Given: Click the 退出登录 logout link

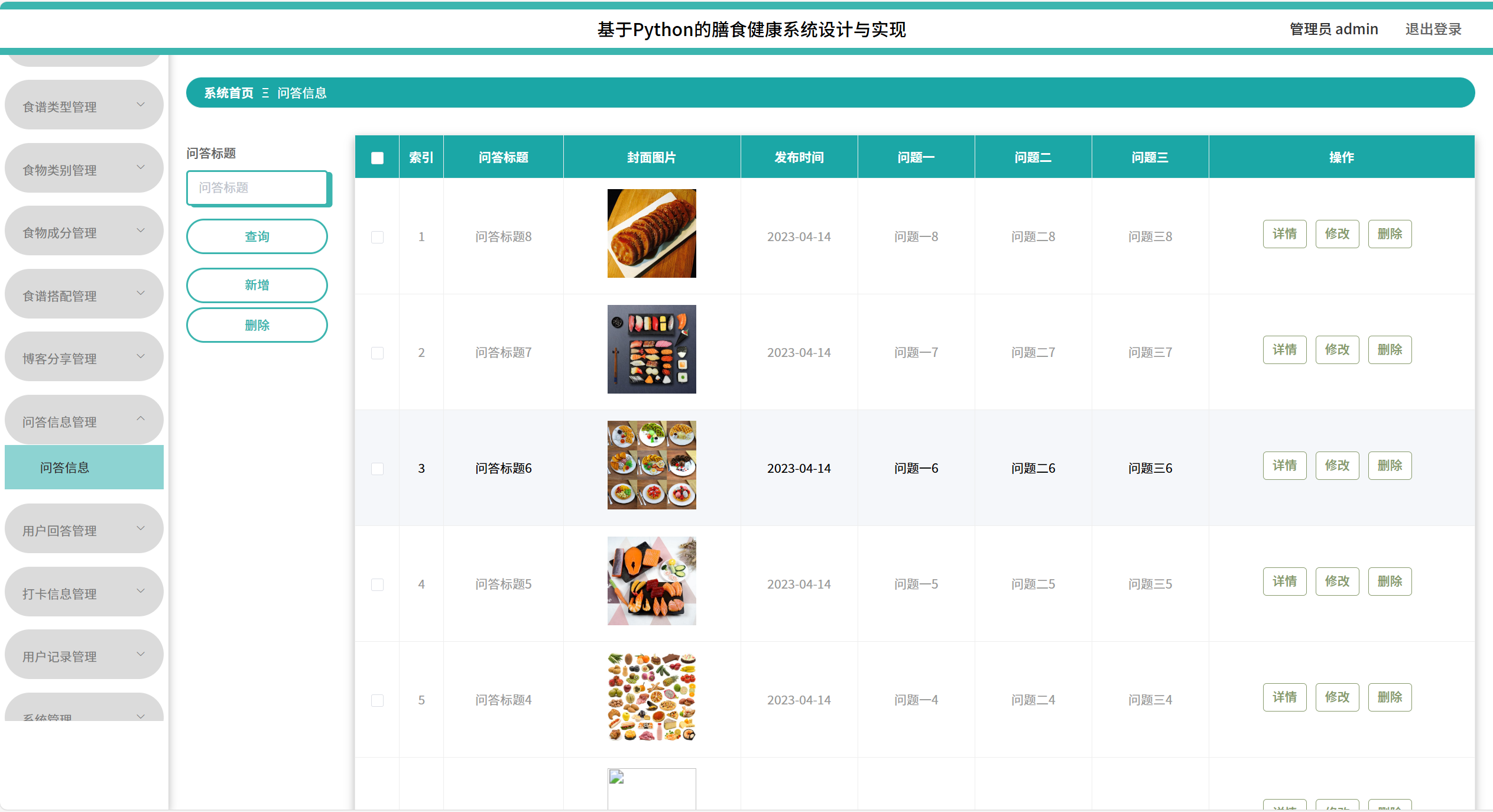Looking at the screenshot, I should pyautogui.click(x=1433, y=29).
